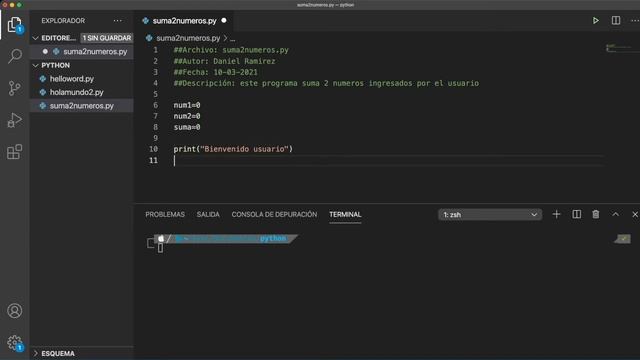The image size is (640, 360).
Task: Switch to the PROBLEMAS tab
Action: click(165, 214)
